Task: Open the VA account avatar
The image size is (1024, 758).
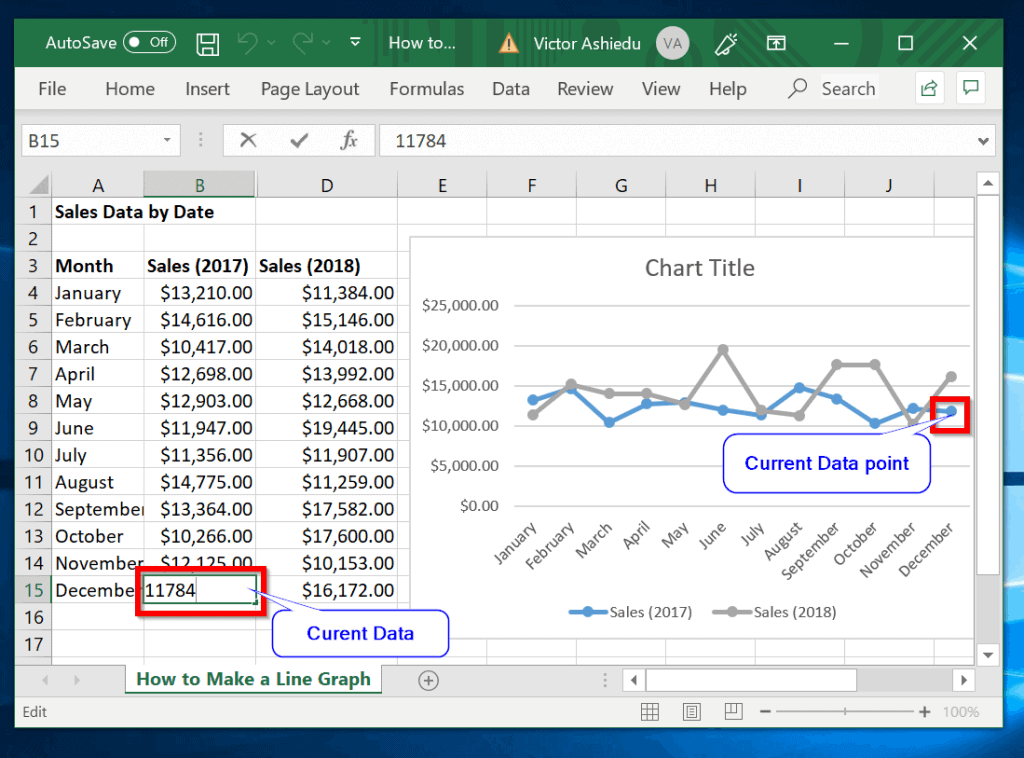Action: click(x=672, y=43)
